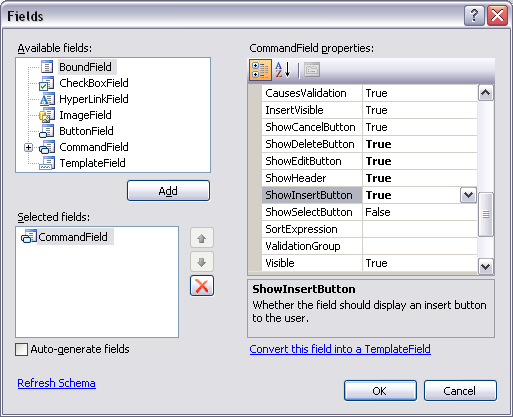Image resolution: width=513 pixels, height=417 pixels.
Task: Delete selected field with red X
Action: point(202,286)
